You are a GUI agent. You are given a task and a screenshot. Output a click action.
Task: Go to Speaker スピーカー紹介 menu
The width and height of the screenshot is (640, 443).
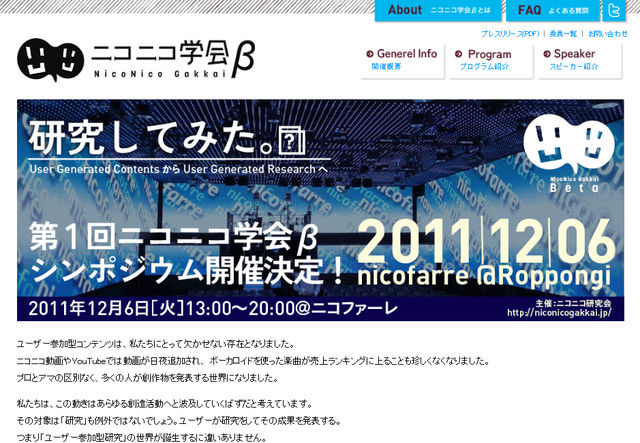(x=580, y=60)
